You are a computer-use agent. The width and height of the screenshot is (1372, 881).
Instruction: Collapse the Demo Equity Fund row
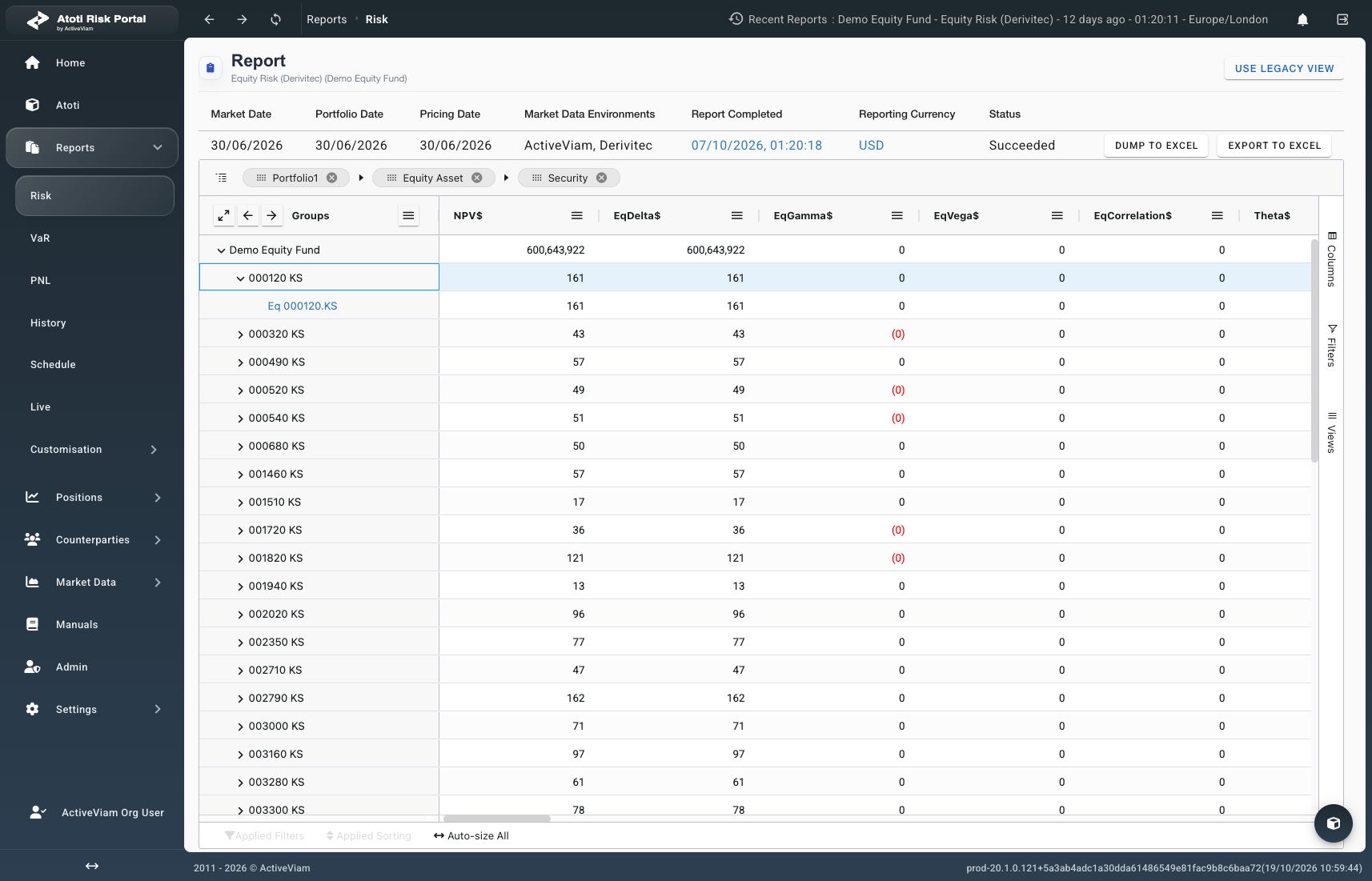pos(221,250)
